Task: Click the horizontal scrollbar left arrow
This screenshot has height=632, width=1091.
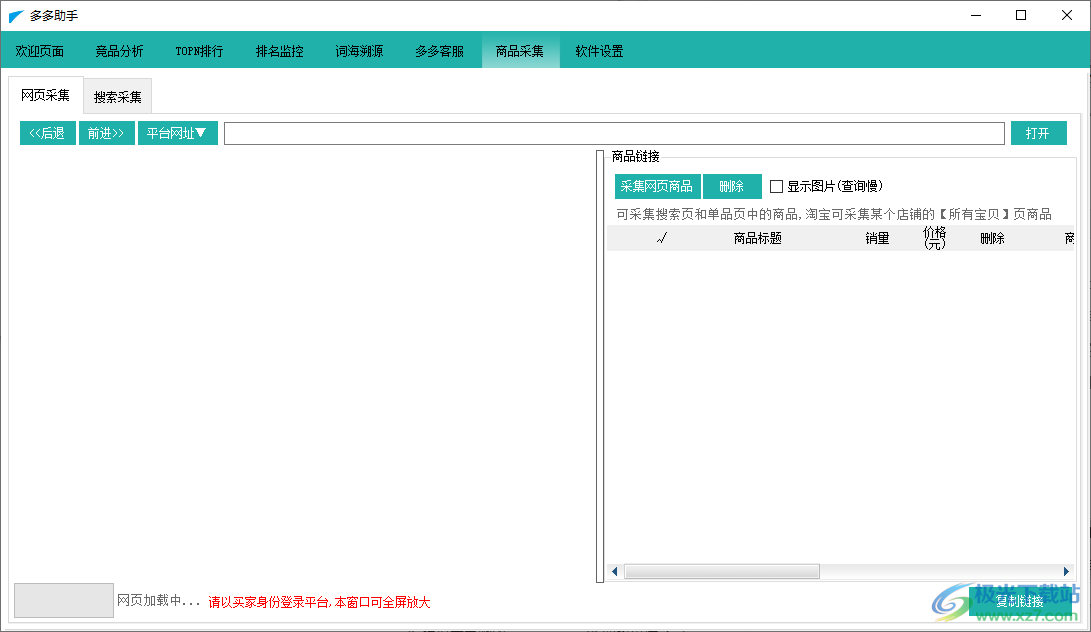Action: click(615, 572)
